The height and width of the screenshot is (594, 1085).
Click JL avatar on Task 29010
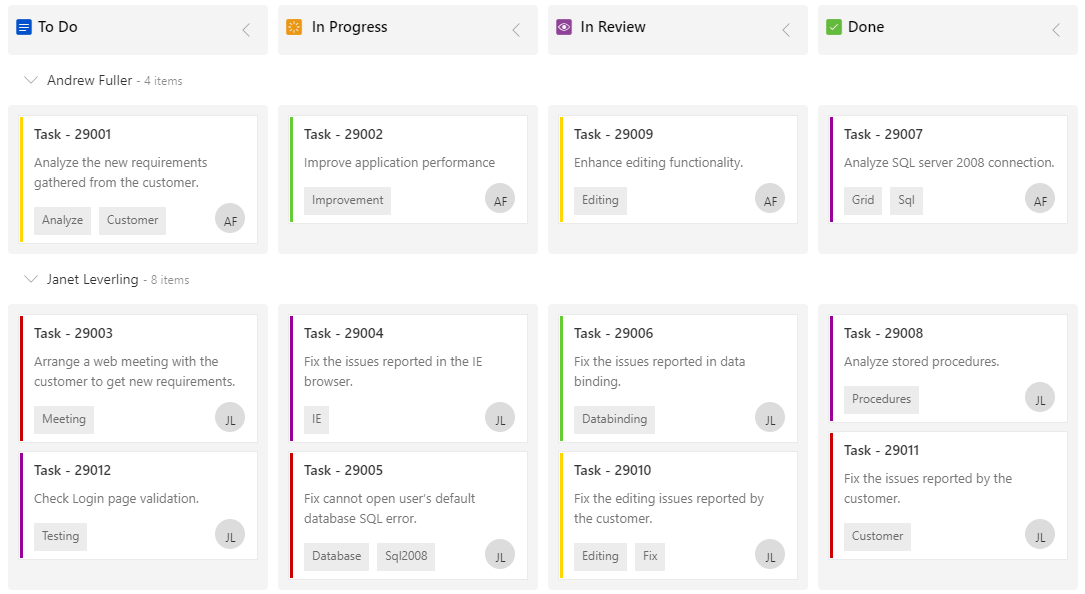[x=770, y=556]
